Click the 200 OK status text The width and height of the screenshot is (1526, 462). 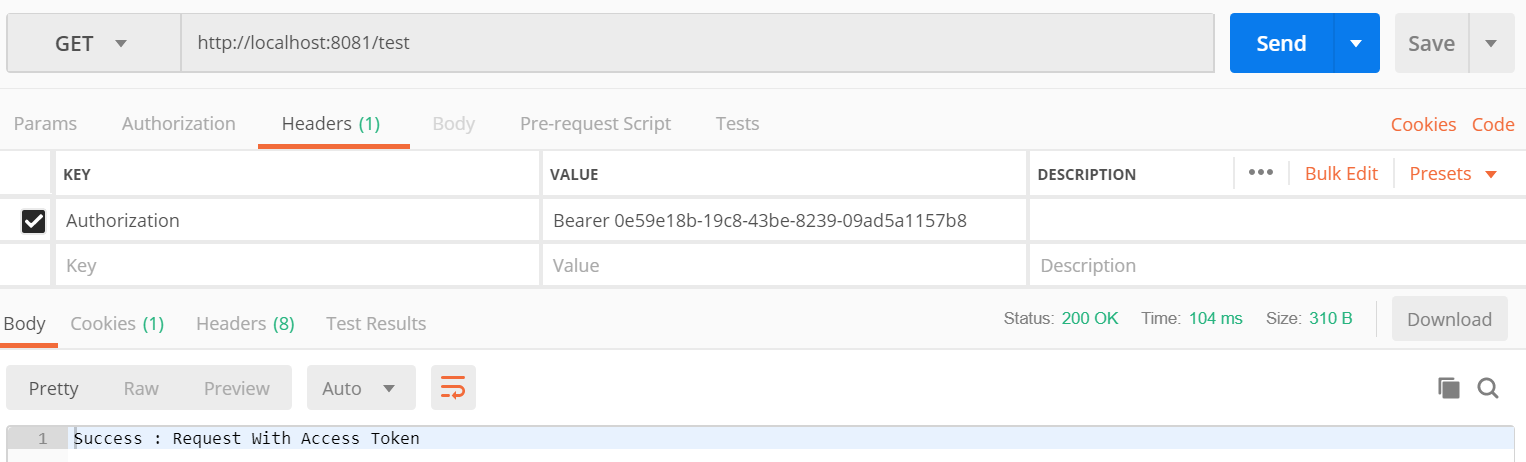click(1090, 319)
